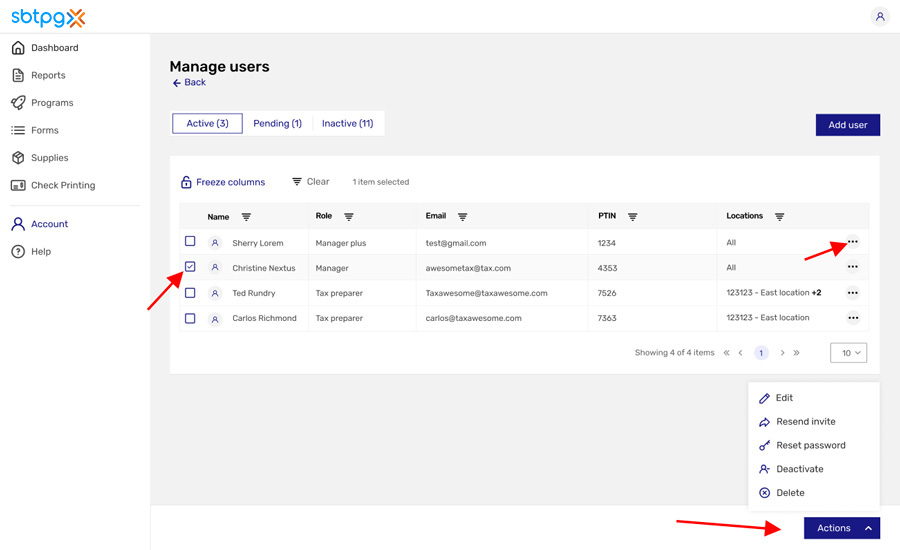The width and height of the screenshot is (900, 550).
Task: Click email carlos@taxawesome.com
Action: (x=474, y=318)
